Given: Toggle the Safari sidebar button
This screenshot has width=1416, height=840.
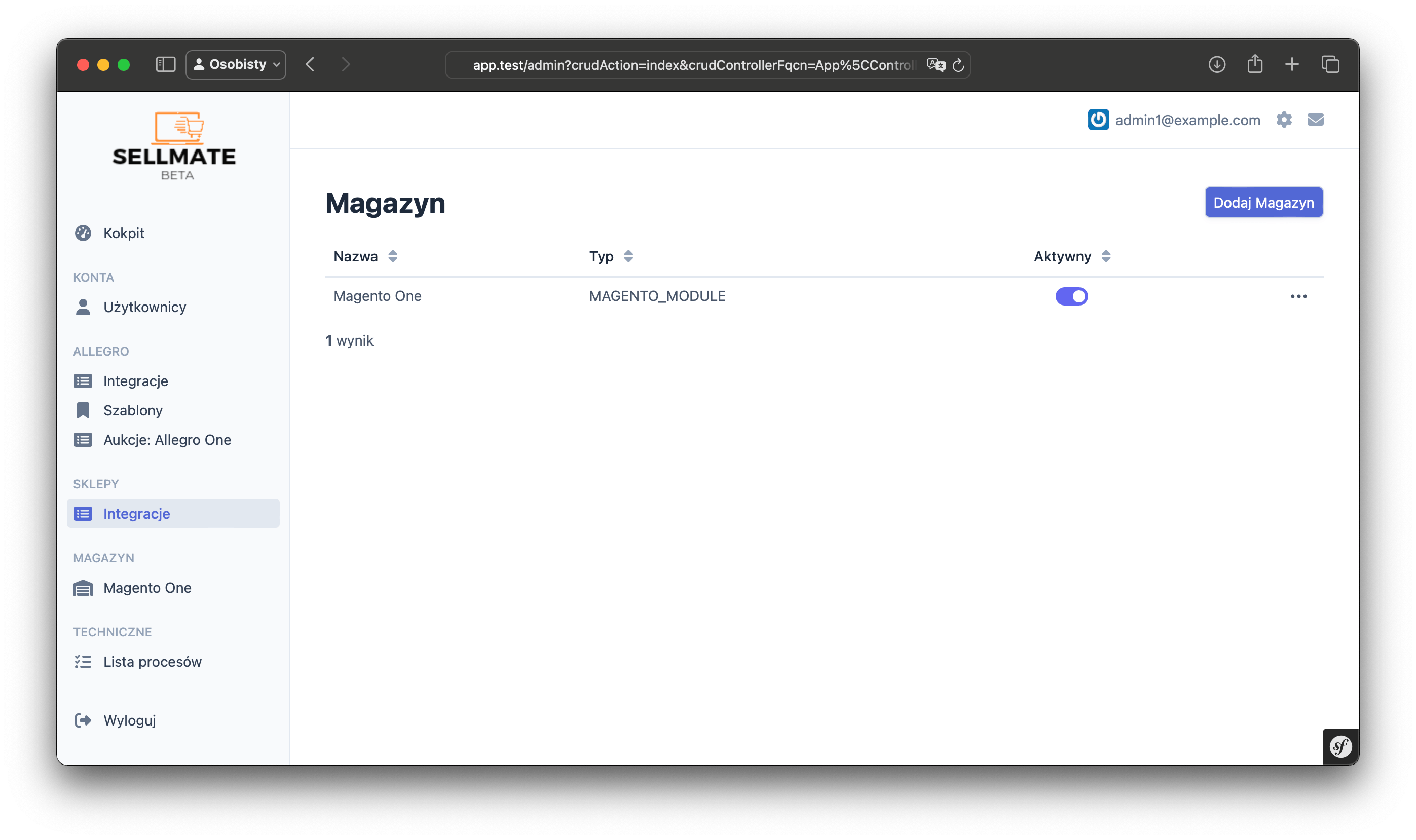Looking at the screenshot, I should (x=165, y=64).
